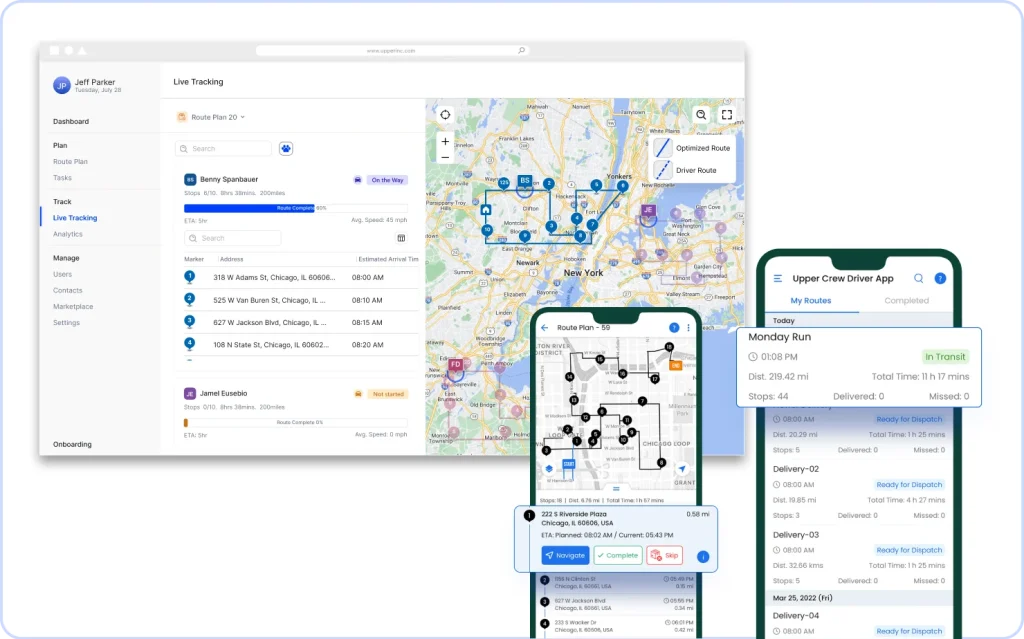Open the map search magnifier icon
Image resolution: width=1024 pixels, height=639 pixels.
pos(701,115)
